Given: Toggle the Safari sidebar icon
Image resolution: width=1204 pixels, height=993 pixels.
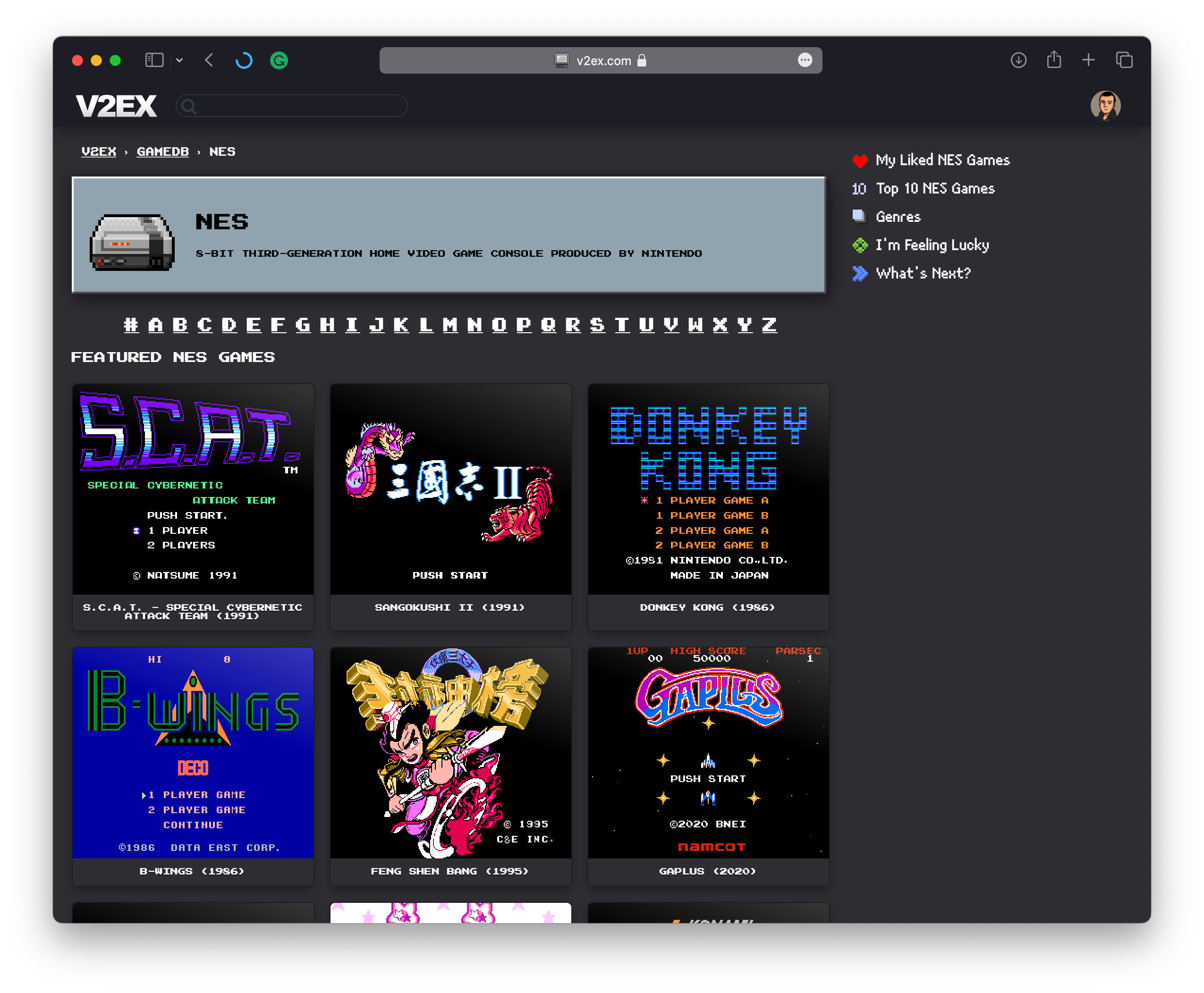Looking at the screenshot, I should pyautogui.click(x=154, y=60).
